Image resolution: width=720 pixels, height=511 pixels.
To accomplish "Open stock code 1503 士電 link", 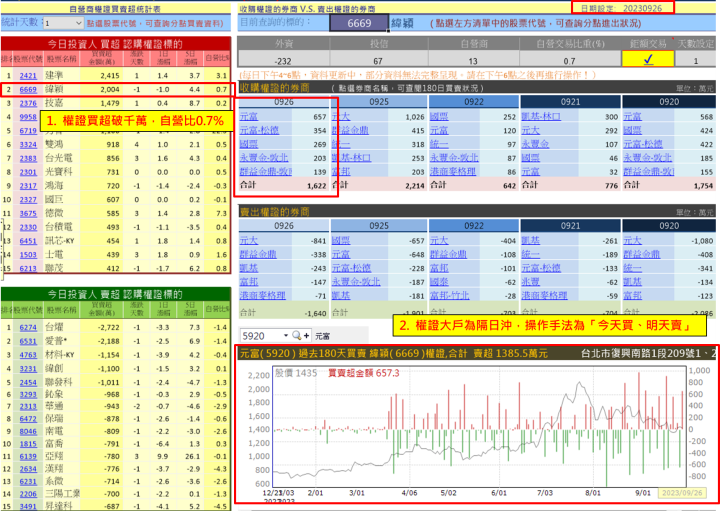I will coord(28,254).
